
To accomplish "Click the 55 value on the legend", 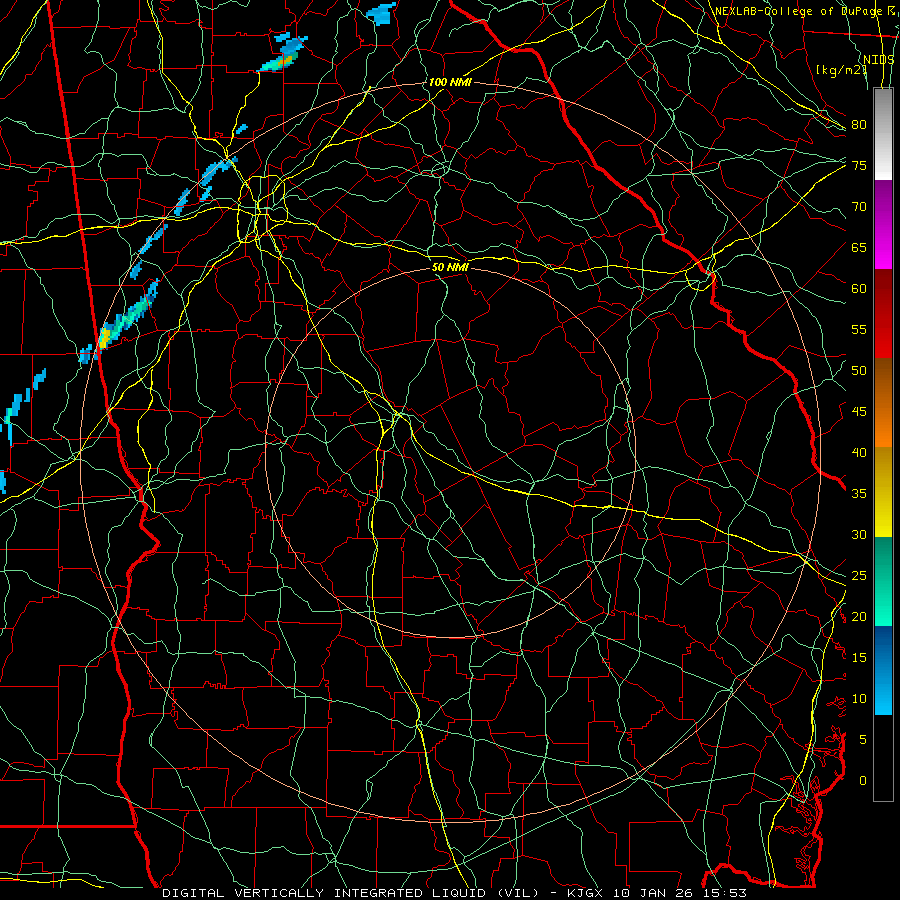I will click(x=859, y=329).
